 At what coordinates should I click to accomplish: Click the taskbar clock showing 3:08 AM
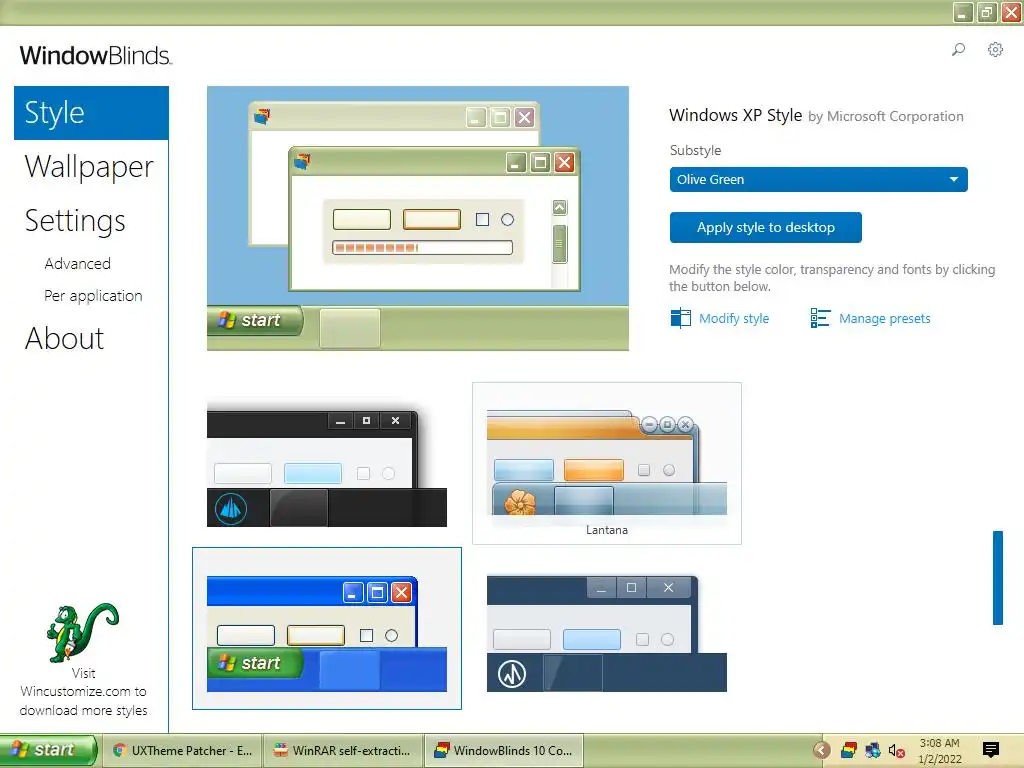940,751
